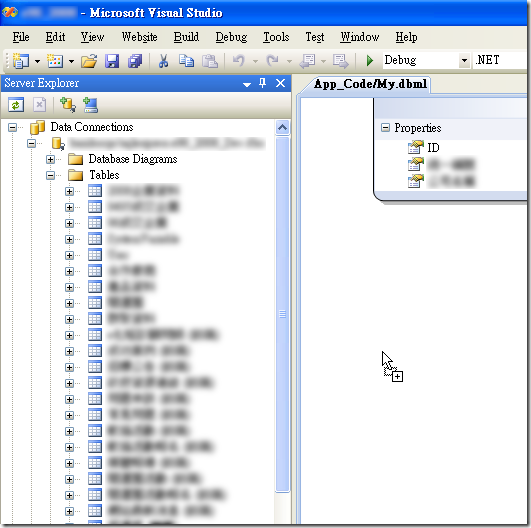This screenshot has height=528, width=531.
Task: Click the Cut scissors icon
Action: pyautogui.click(x=164, y=61)
